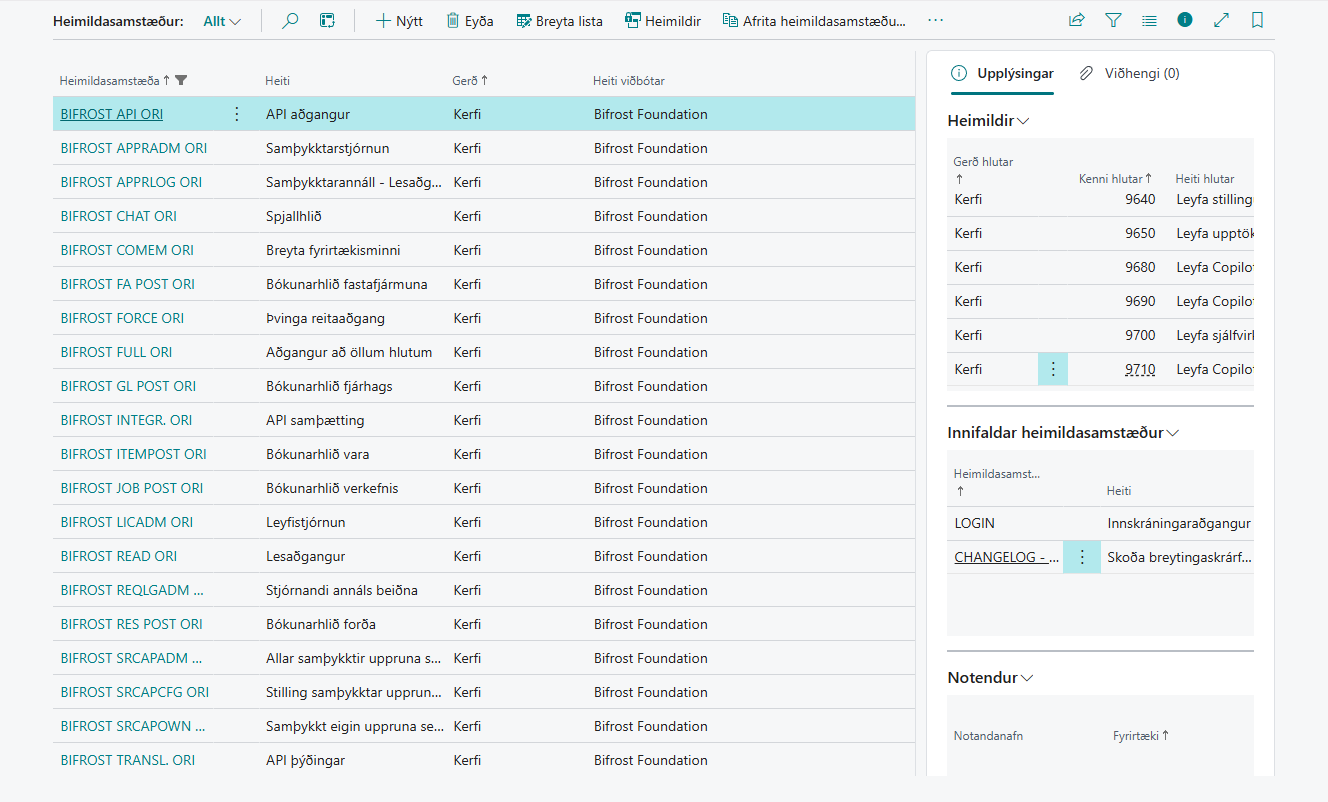Open BIFROST TRANSL. ORI link
Image resolution: width=1328 pixels, height=802 pixels.
(x=127, y=760)
